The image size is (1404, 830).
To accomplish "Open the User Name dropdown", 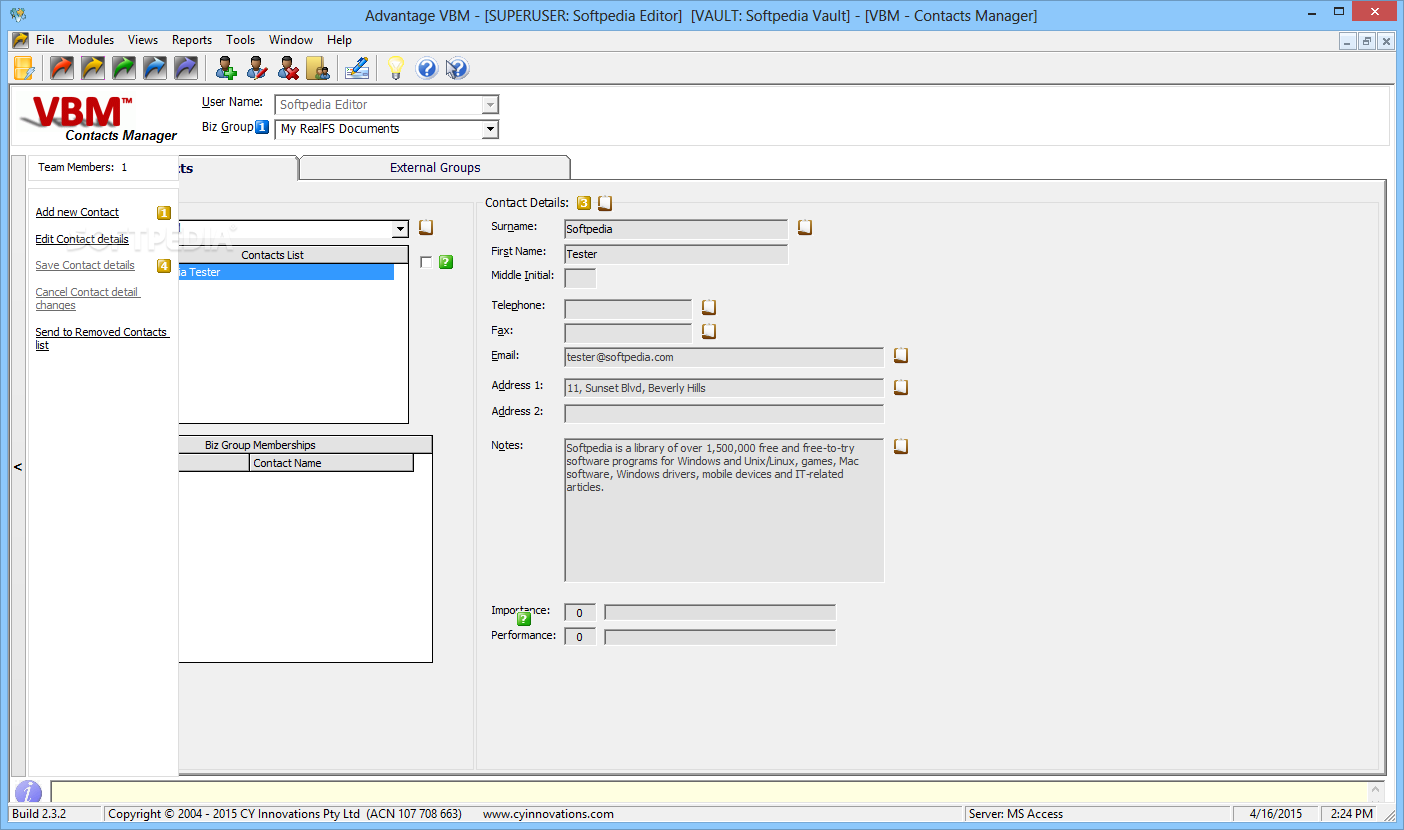I will (x=490, y=105).
